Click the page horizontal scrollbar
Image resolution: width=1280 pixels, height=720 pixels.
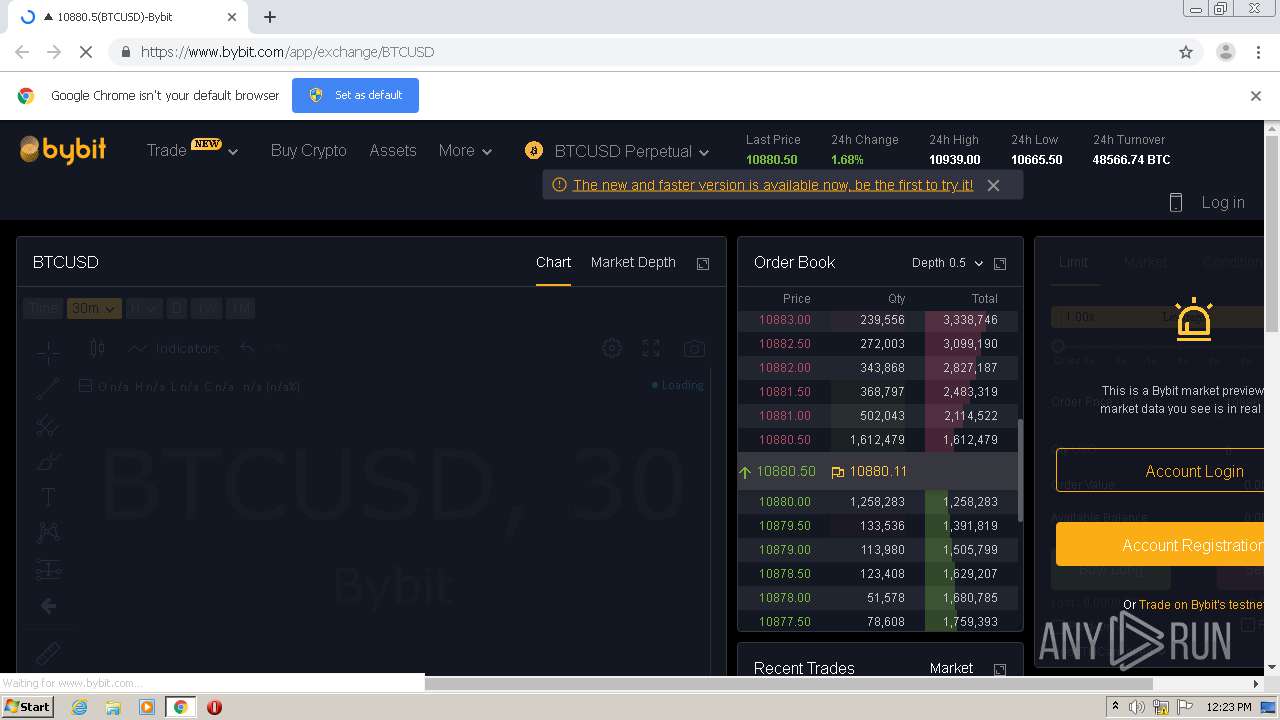[x=789, y=684]
